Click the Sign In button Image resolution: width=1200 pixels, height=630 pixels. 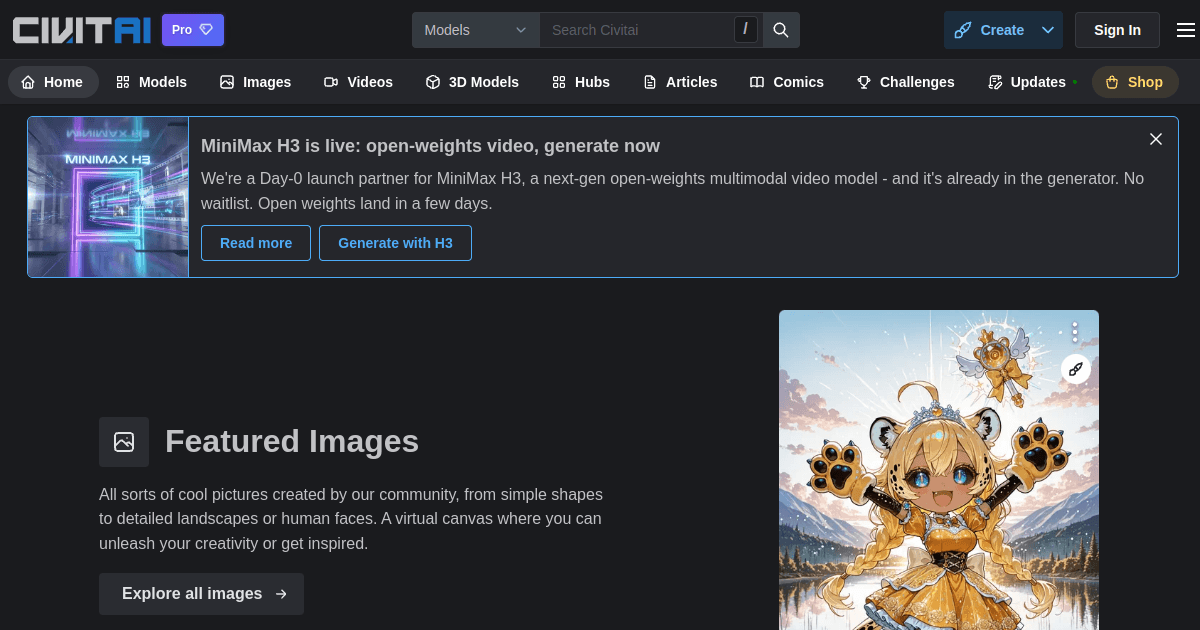[x=1117, y=30]
